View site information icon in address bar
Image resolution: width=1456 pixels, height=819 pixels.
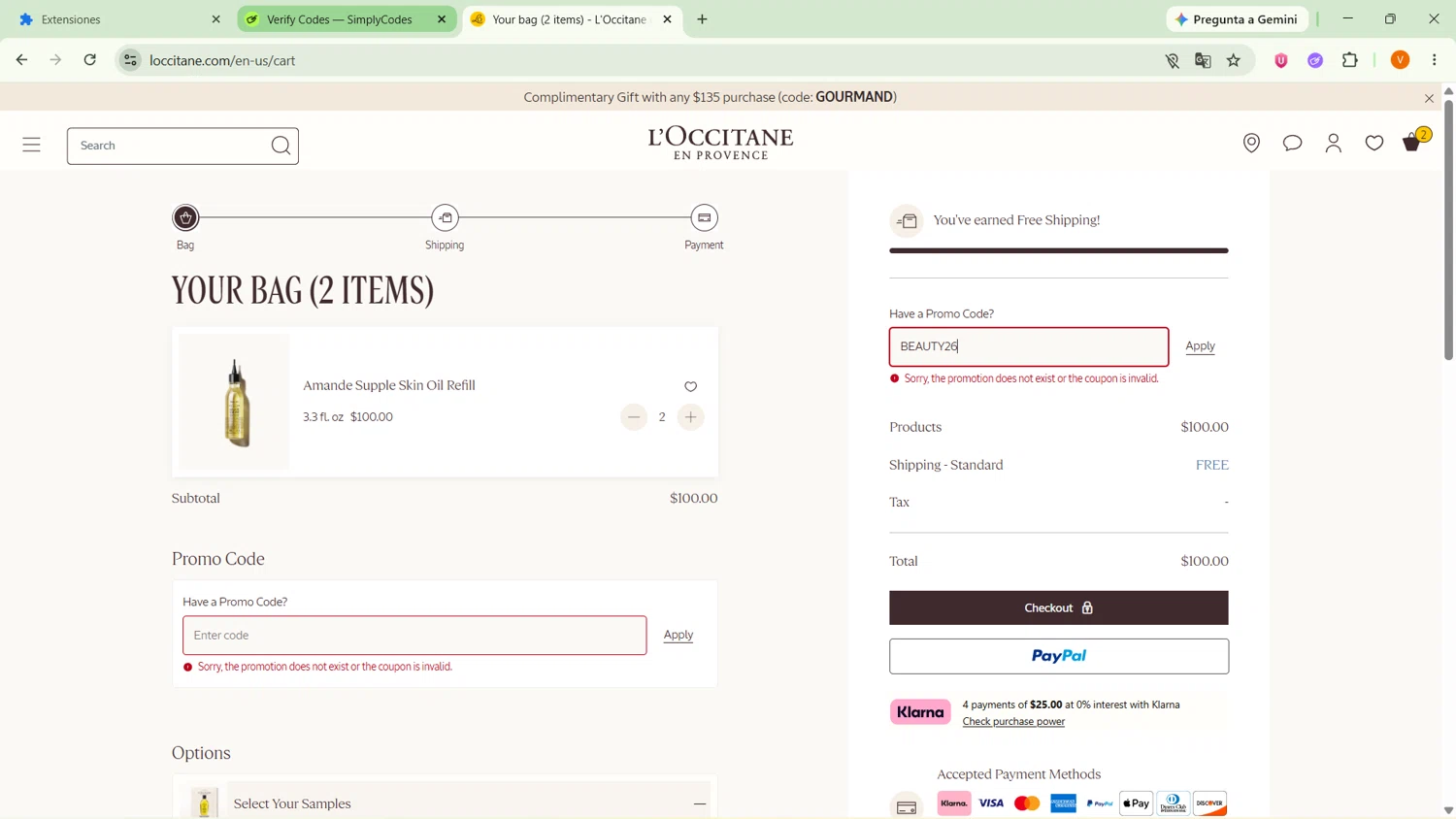pyautogui.click(x=130, y=60)
